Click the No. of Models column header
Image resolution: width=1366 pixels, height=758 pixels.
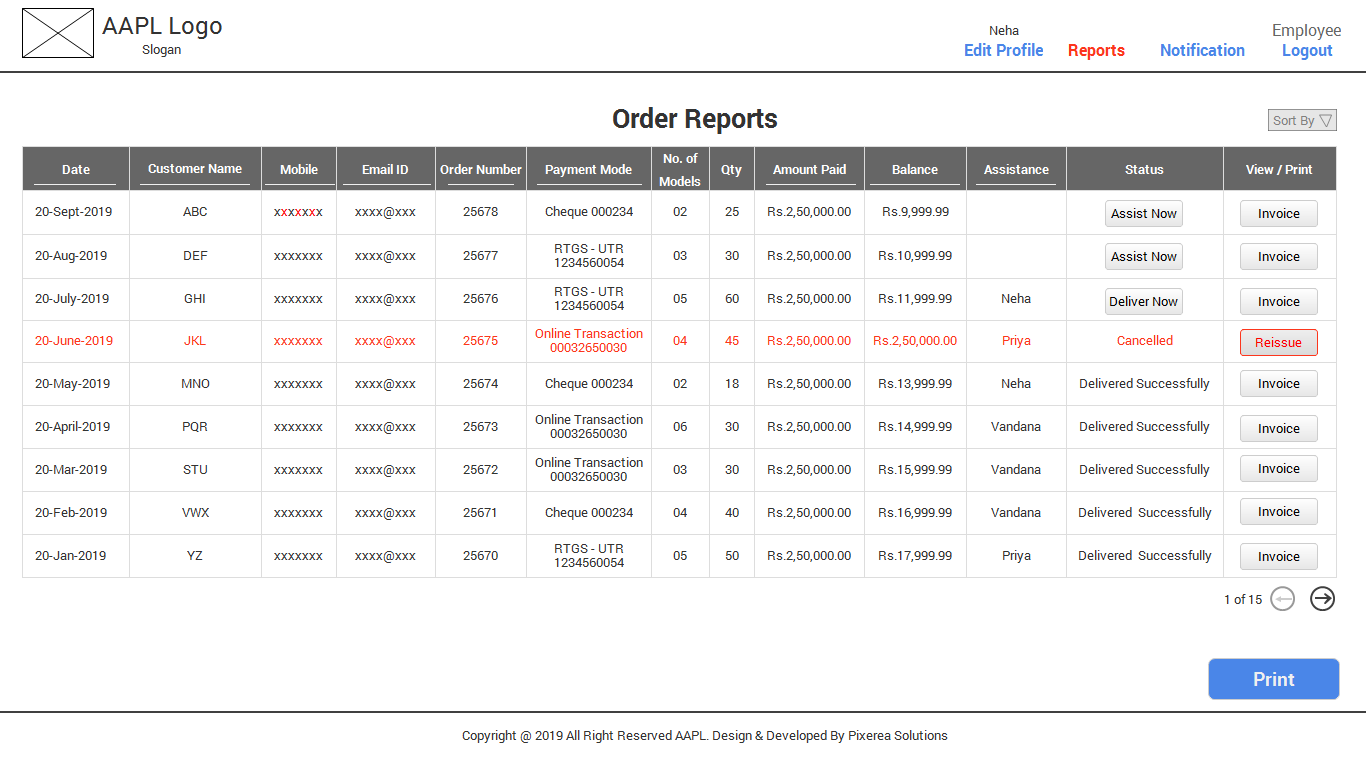680,169
